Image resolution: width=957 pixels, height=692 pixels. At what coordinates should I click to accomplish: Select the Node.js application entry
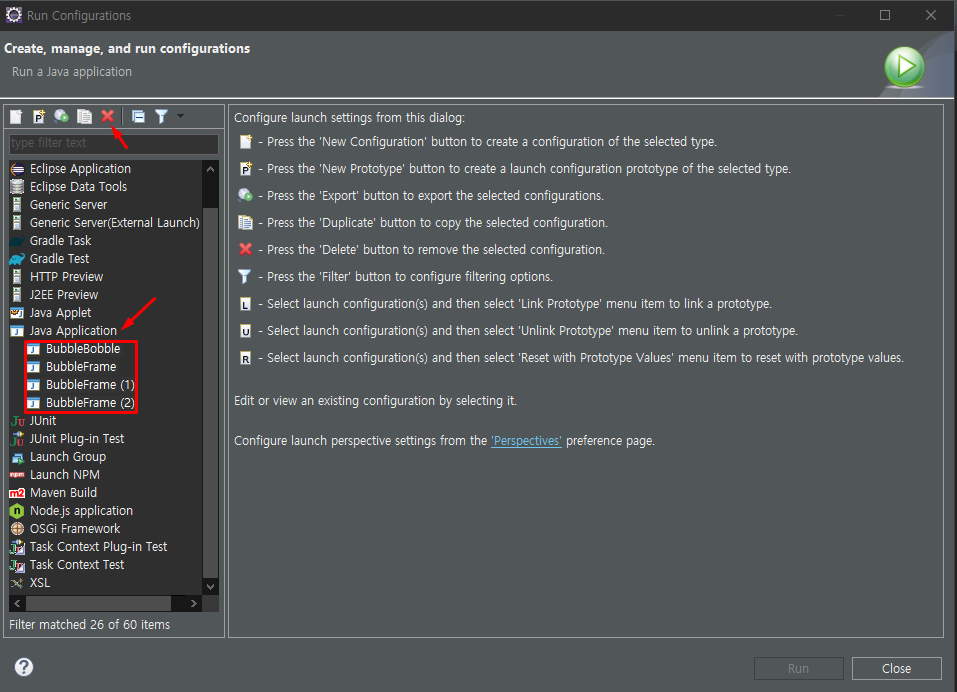pyautogui.click(x=81, y=511)
